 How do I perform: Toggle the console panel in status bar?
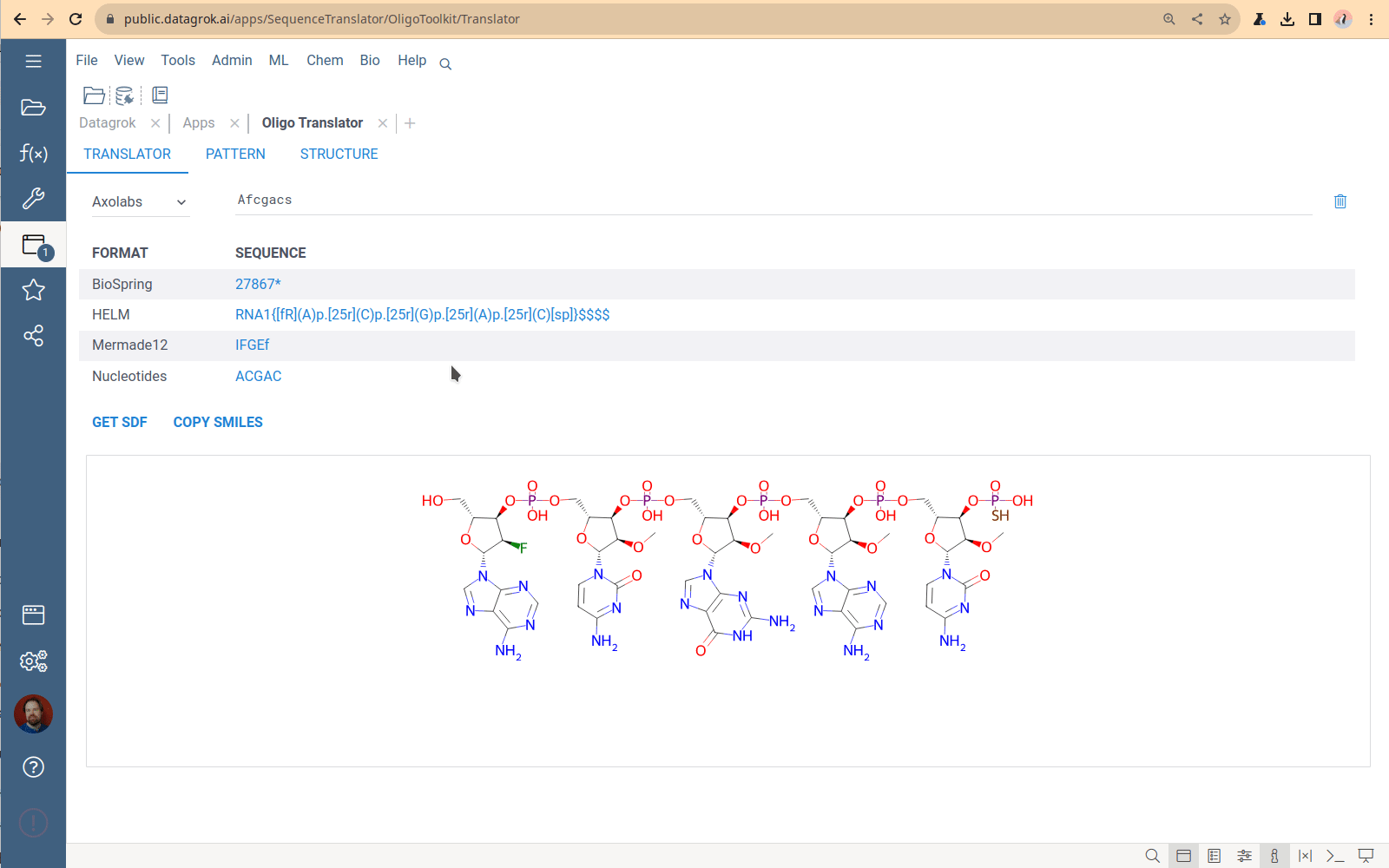click(1335, 856)
